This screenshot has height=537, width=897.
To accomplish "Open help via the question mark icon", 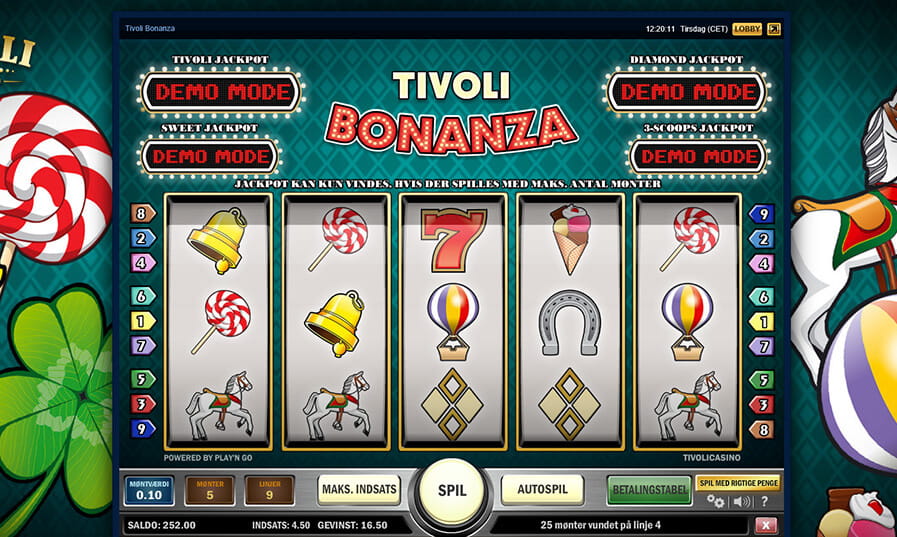I will (764, 502).
